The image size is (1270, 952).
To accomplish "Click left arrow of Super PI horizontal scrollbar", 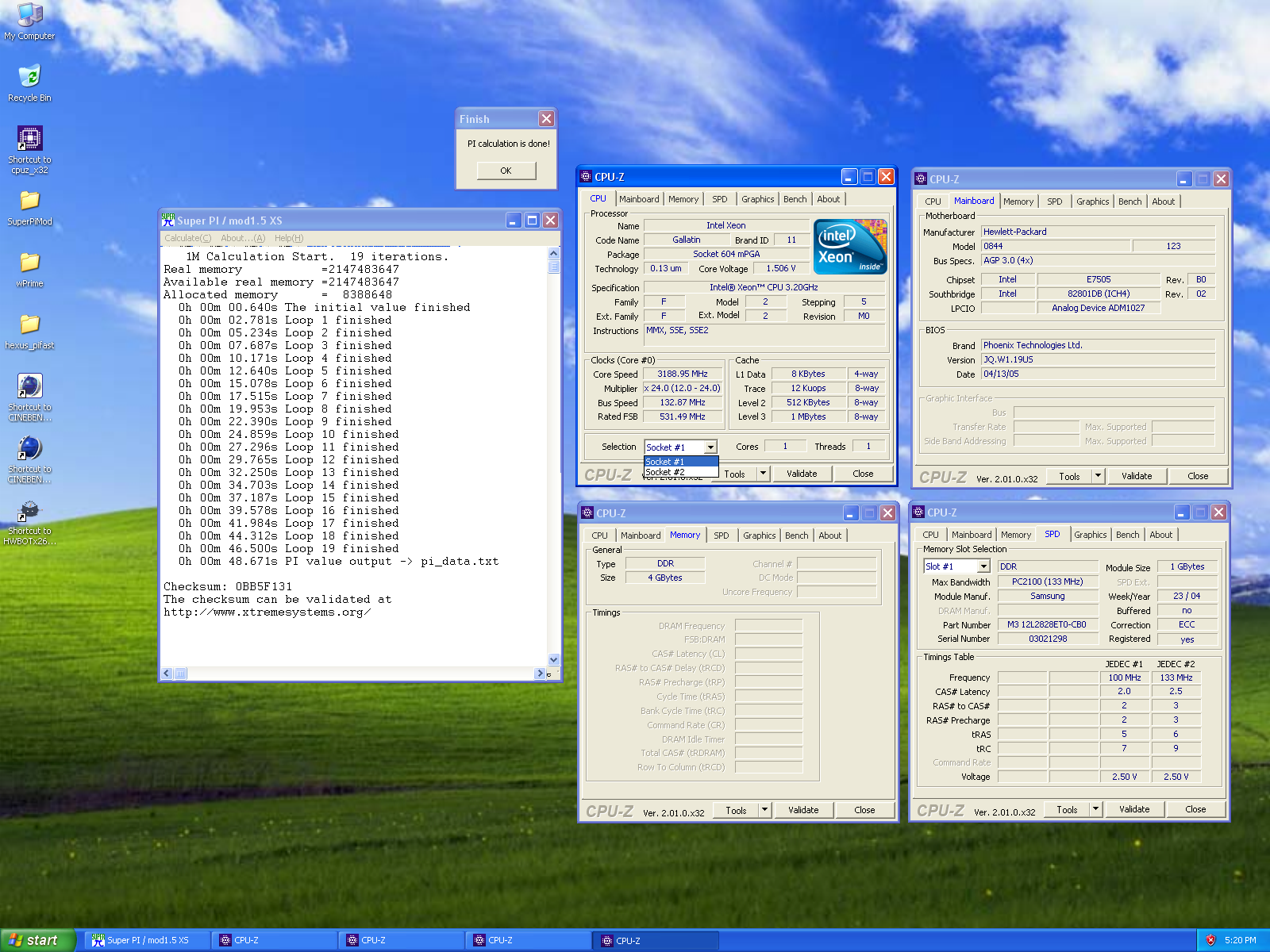I will (167, 674).
